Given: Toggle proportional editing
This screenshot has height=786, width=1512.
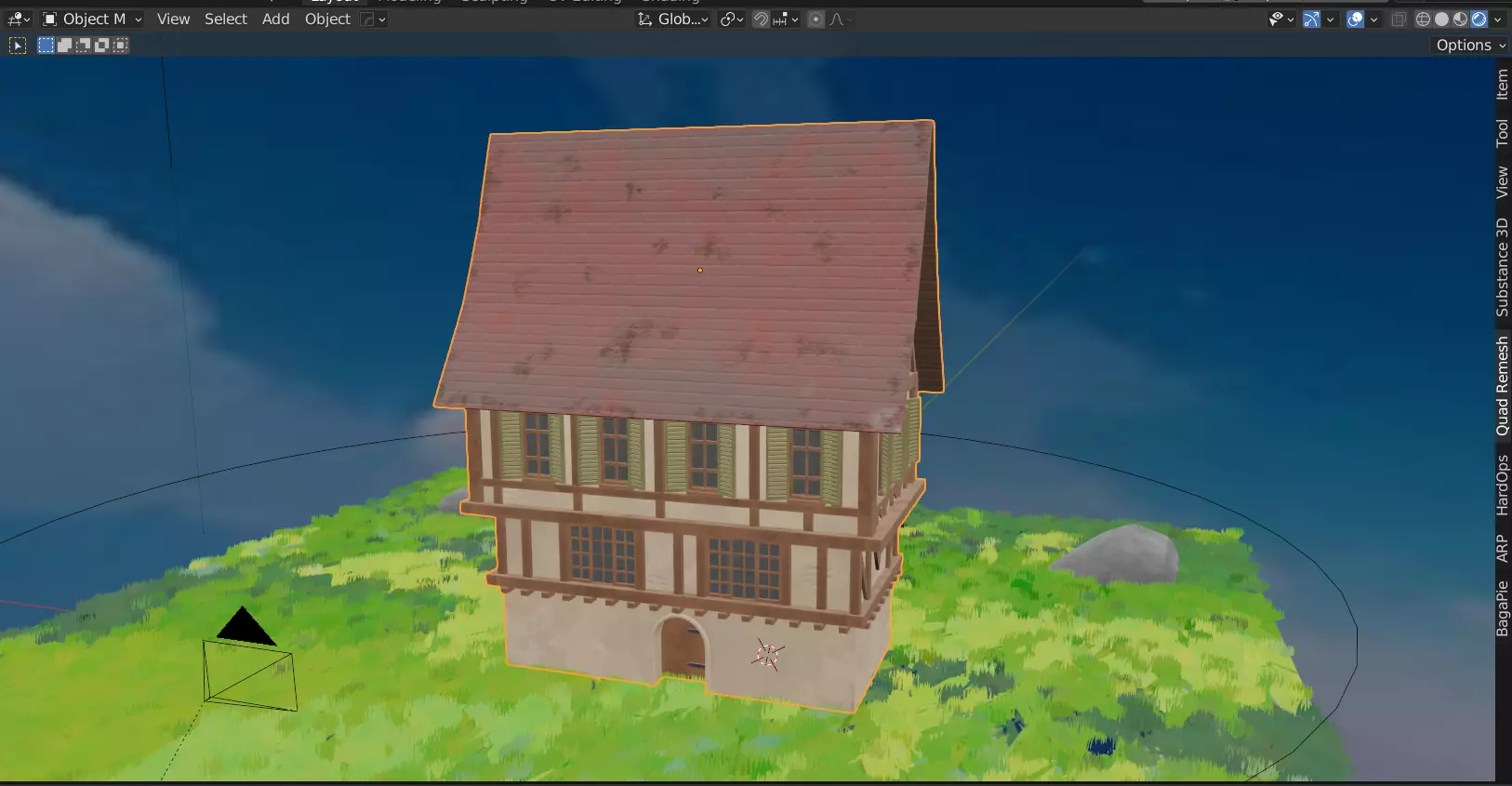Looking at the screenshot, I should [816, 19].
